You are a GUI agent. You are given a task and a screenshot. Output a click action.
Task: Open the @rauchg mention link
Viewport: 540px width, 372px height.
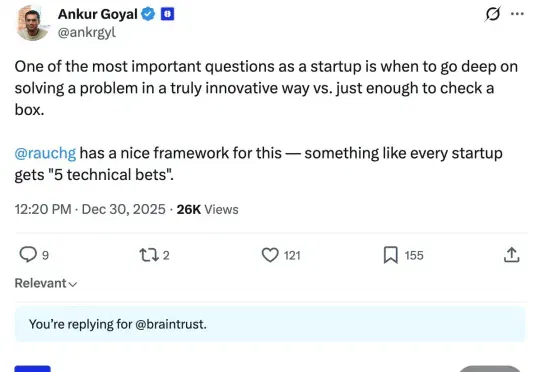45,153
